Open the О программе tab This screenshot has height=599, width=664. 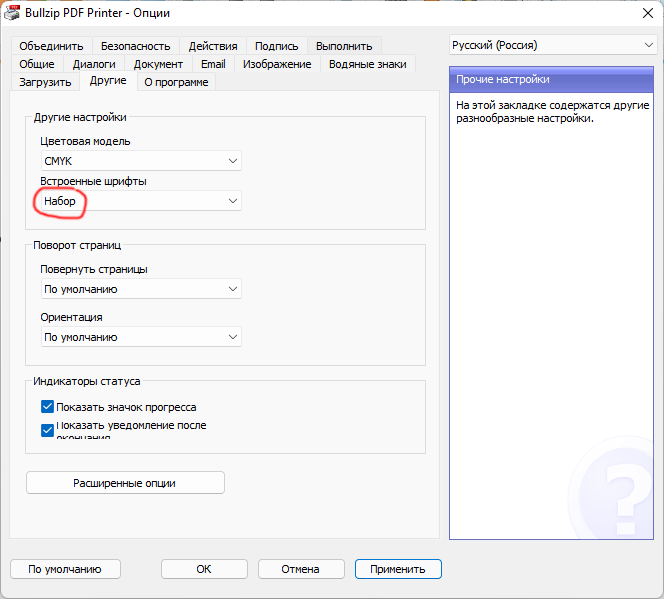pyautogui.click(x=176, y=82)
